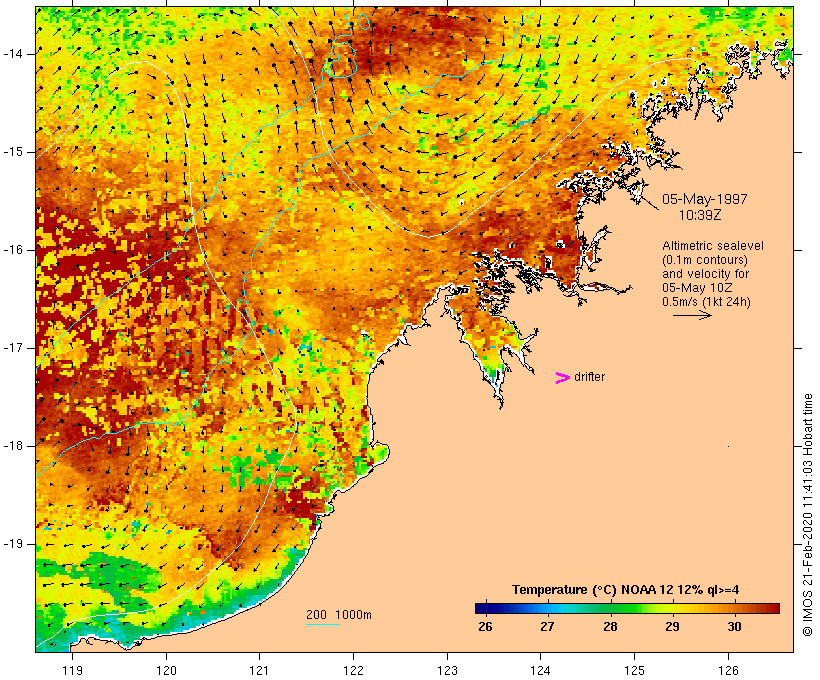The width and height of the screenshot is (820, 680).
Task: Click the velocity scale reference arrow
Action: click(x=692, y=315)
